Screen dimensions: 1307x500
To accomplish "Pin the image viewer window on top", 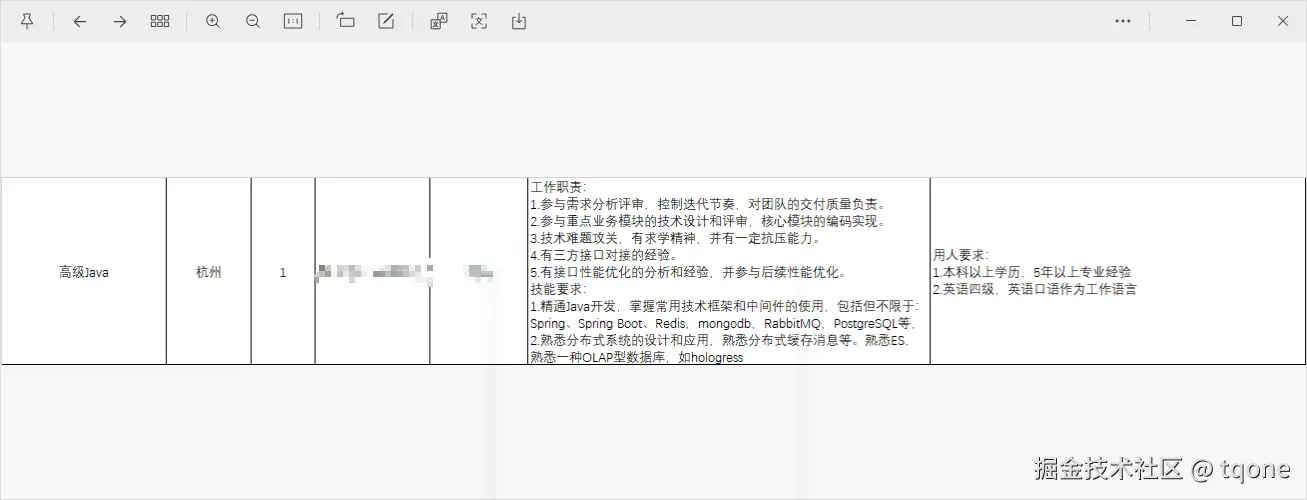I will (27, 21).
